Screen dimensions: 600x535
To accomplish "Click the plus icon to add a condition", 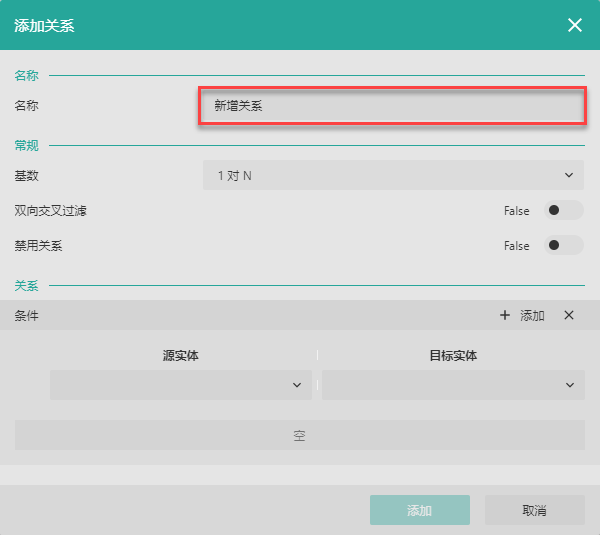I will tap(505, 315).
